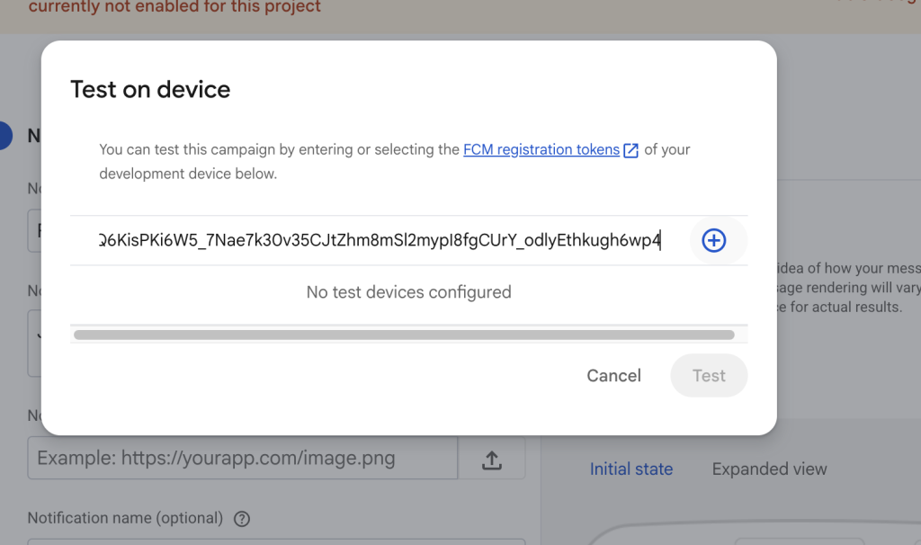
Task: Click the disabled Test button
Action: point(709,375)
